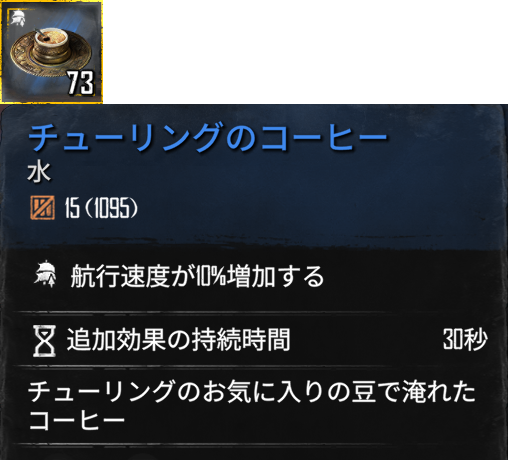Click the text 航行速度が10%増加する
508x460 pixels.
coord(197,276)
